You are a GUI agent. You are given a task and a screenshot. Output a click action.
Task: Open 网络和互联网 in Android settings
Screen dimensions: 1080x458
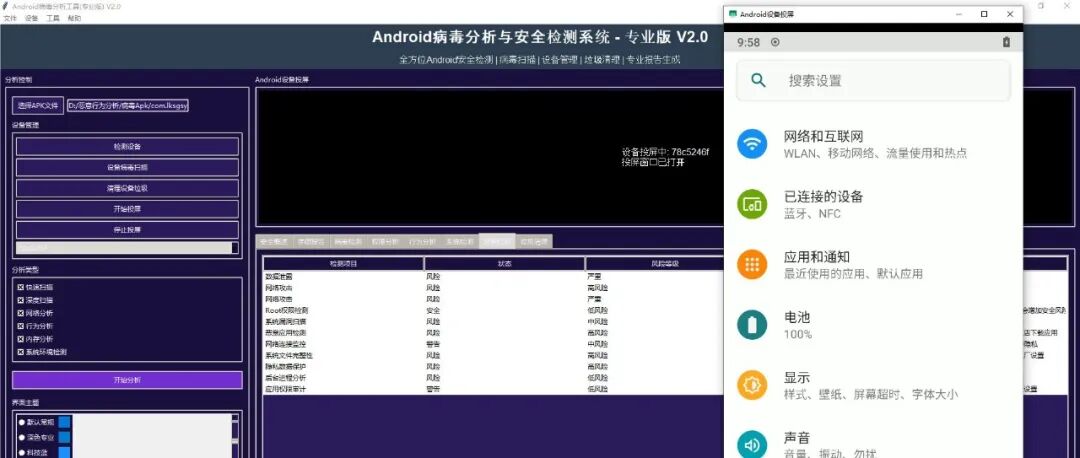tap(873, 145)
